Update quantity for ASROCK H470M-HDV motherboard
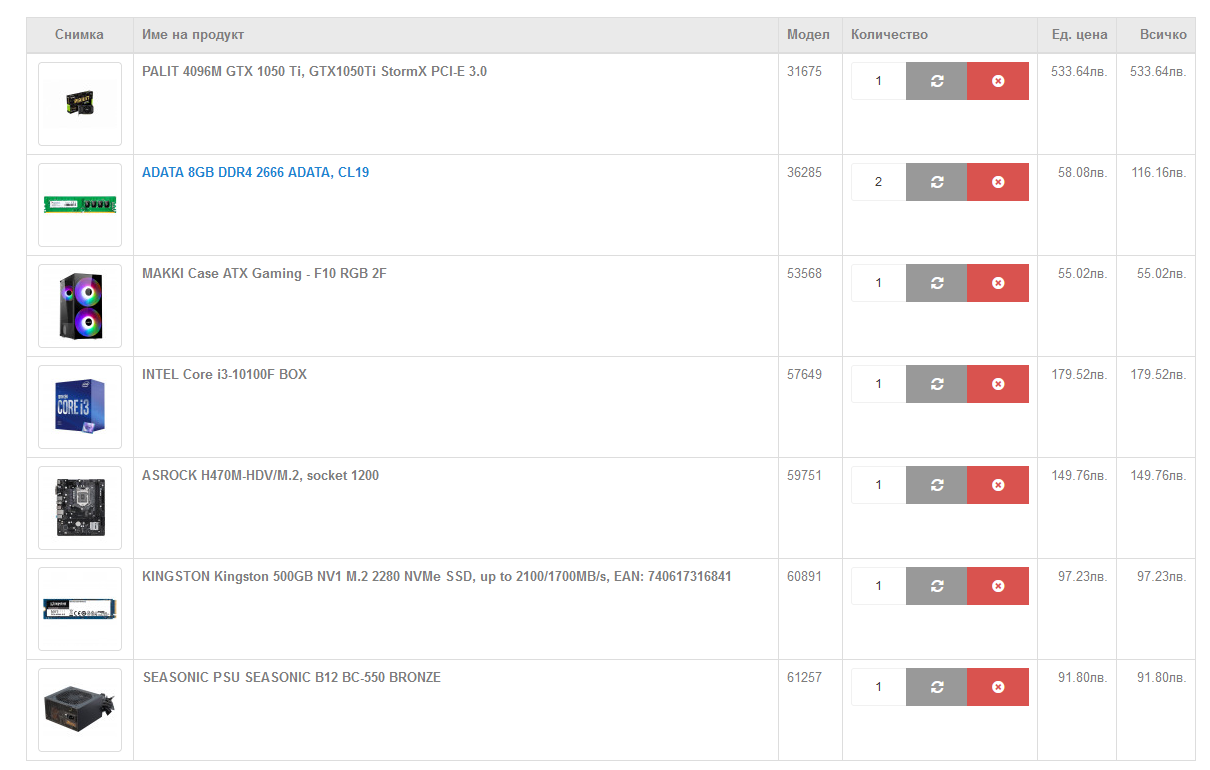 coord(936,485)
